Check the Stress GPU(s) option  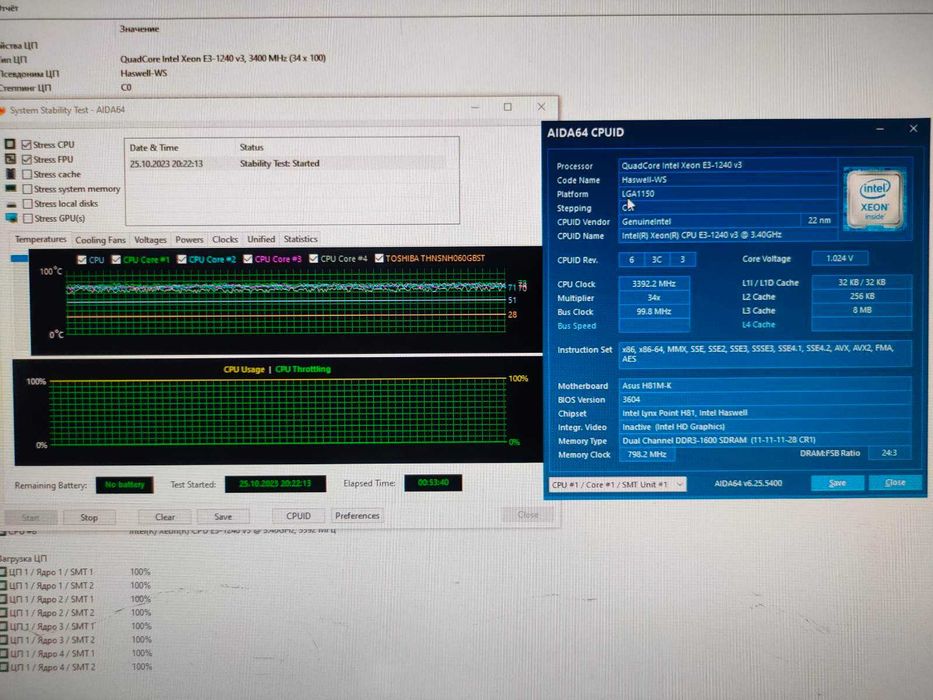point(28,218)
